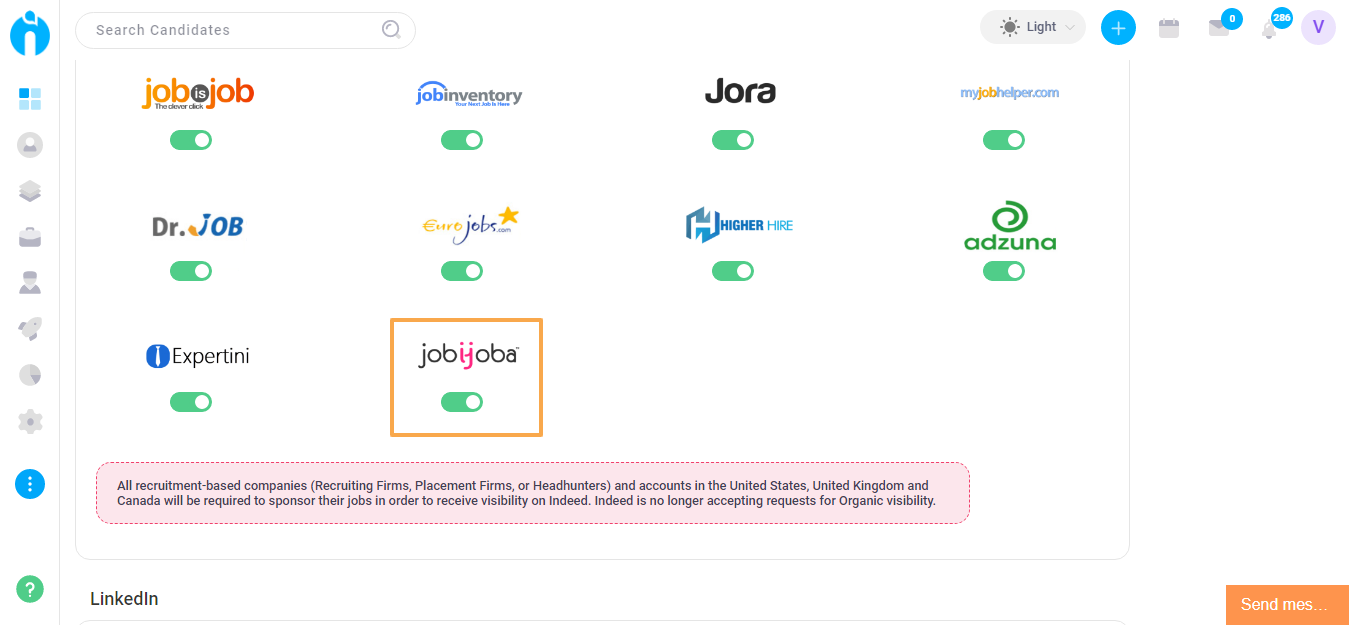The width and height of the screenshot is (1349, 625).
Task: Disable the Adzuna job board toggle
Action: tap(1004, 271)
